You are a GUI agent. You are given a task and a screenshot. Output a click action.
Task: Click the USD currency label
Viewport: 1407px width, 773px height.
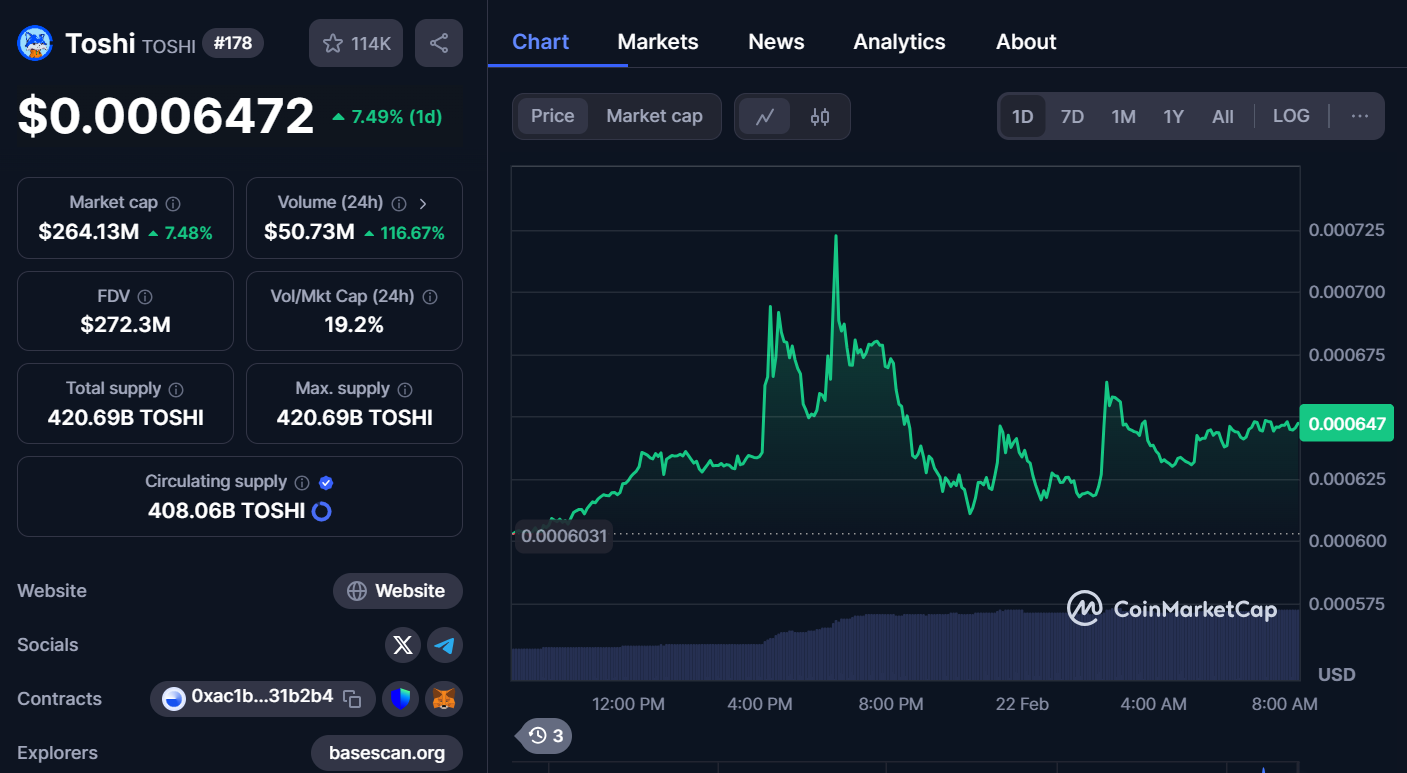pos(1337,674)
